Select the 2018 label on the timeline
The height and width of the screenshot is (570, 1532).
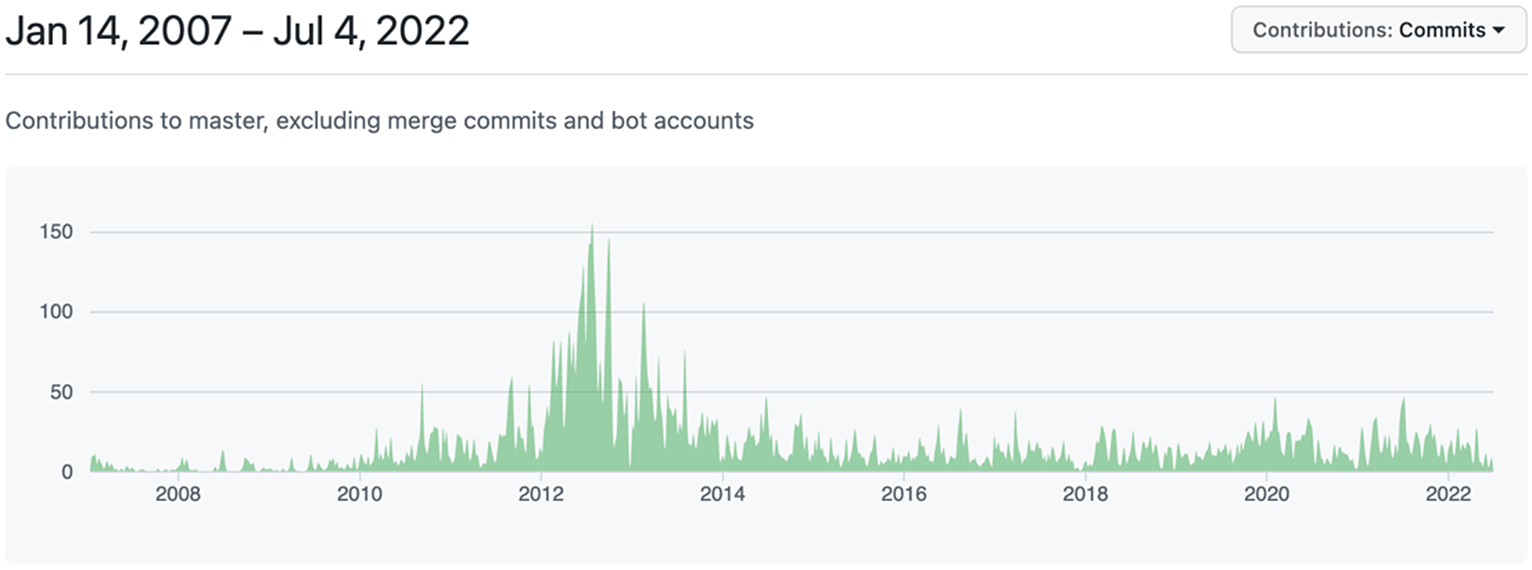click(x=1085, y=495)
